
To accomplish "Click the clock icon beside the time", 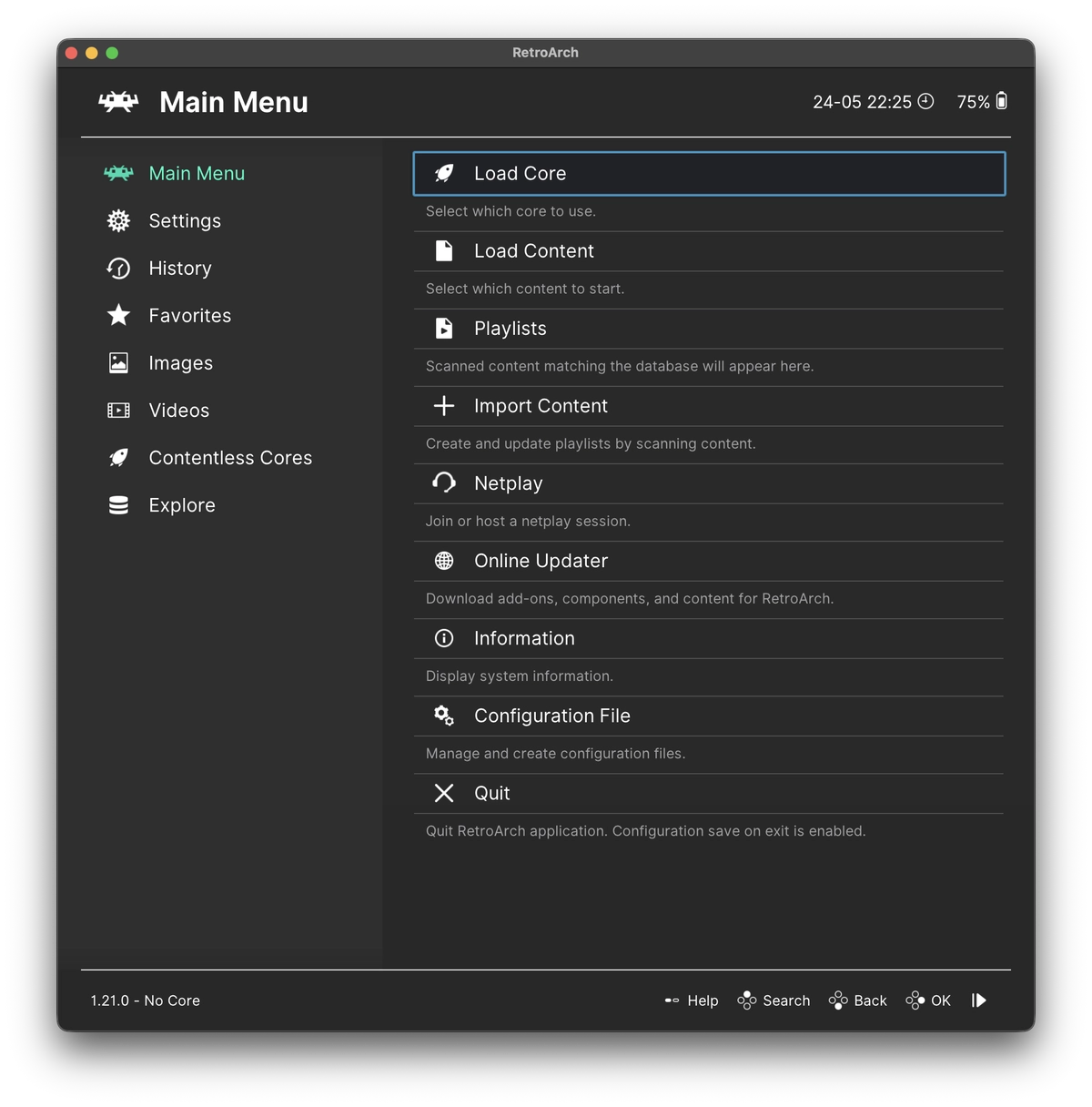I will [925, 101].
